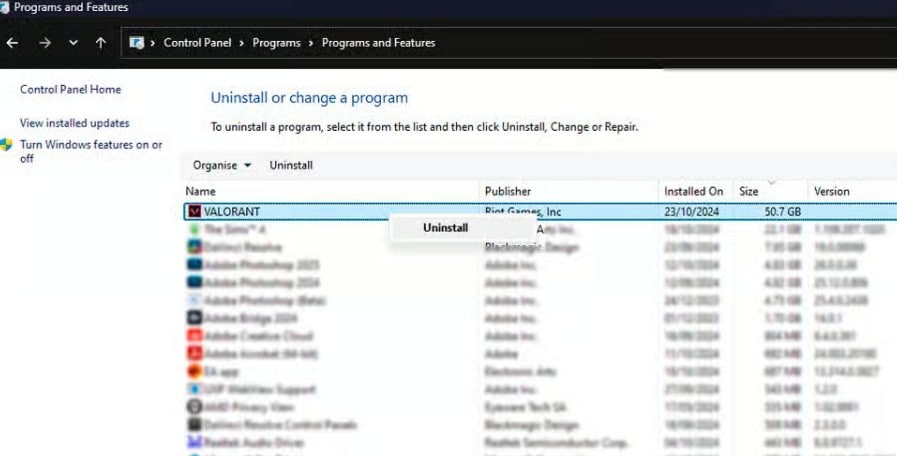Image resolution: width=897 pixels, height=456 pixels.
Task: Click the 23/10/2024 install date cell
Action: 691,212
